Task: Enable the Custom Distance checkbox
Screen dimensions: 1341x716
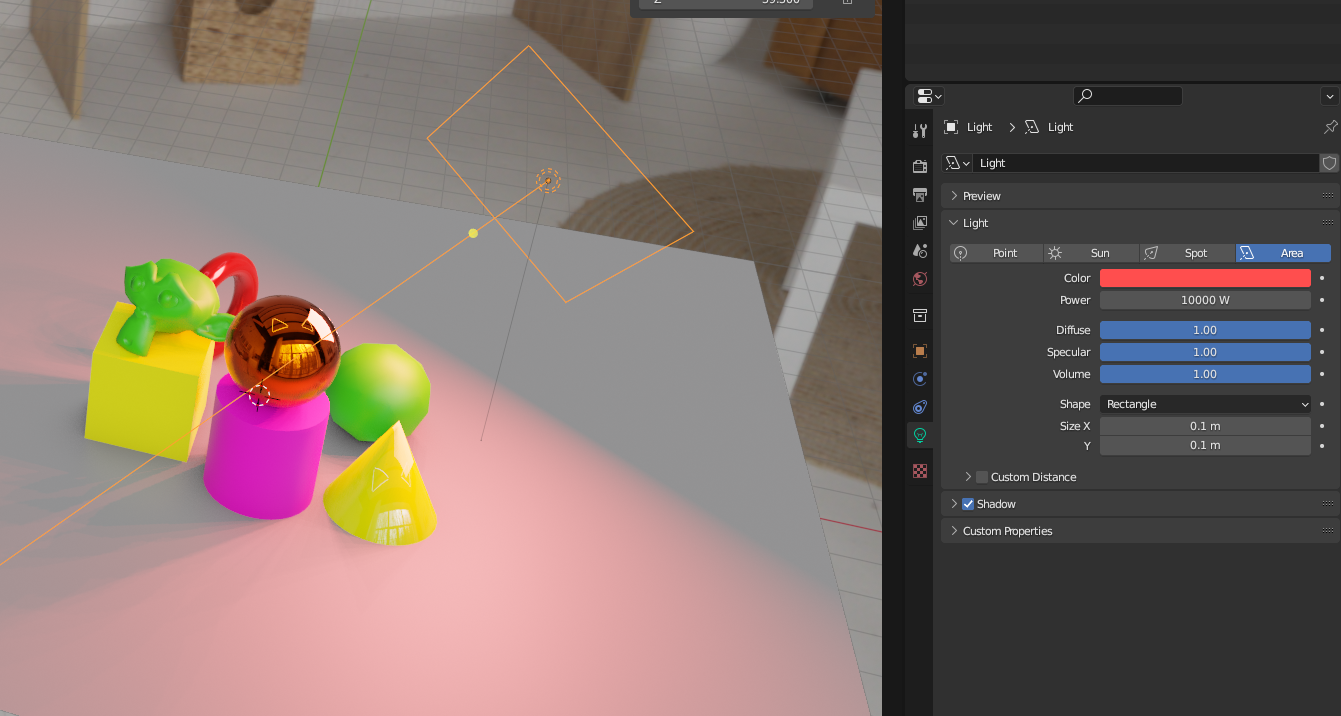Action: coord(982,477)
